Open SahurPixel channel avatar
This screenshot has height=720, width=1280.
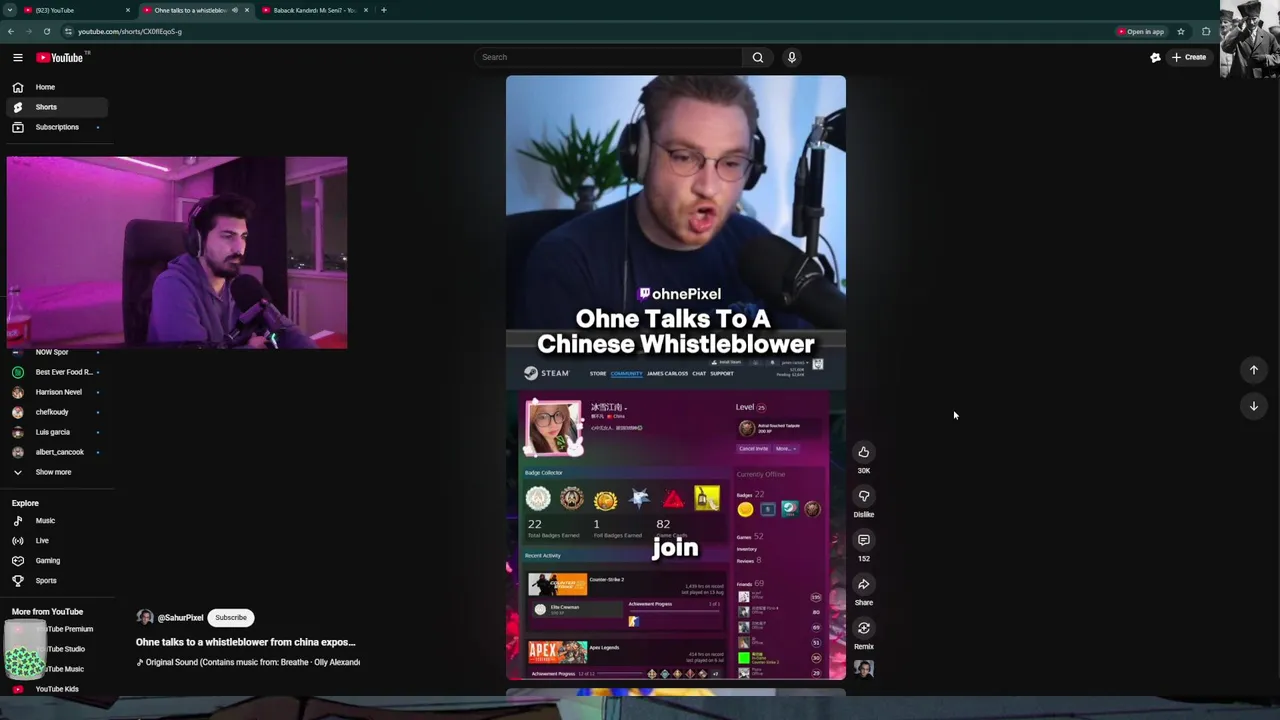click(145, 617)
